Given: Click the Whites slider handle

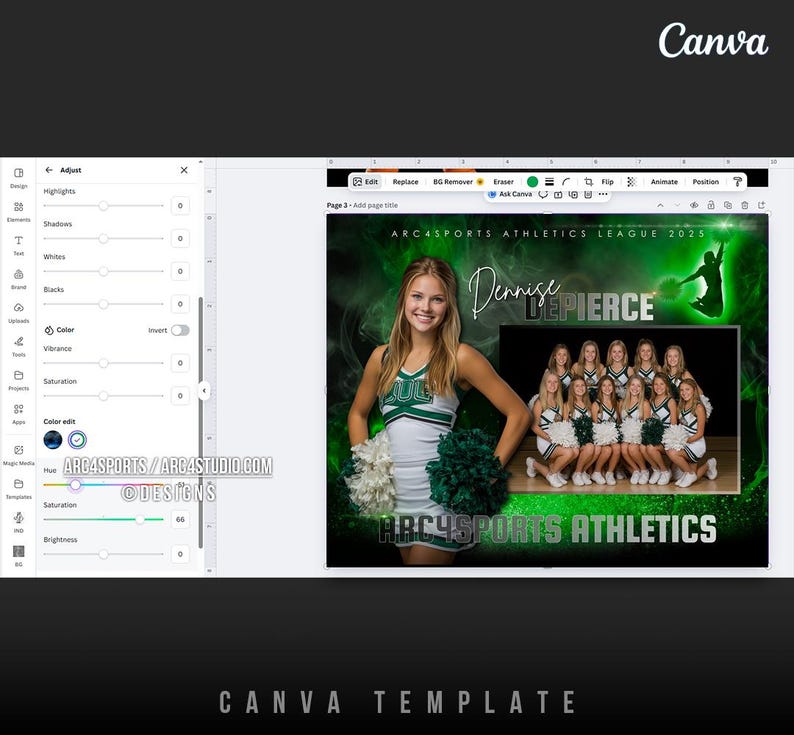Looking at the screenshot, I should click(x=103, y=272).
